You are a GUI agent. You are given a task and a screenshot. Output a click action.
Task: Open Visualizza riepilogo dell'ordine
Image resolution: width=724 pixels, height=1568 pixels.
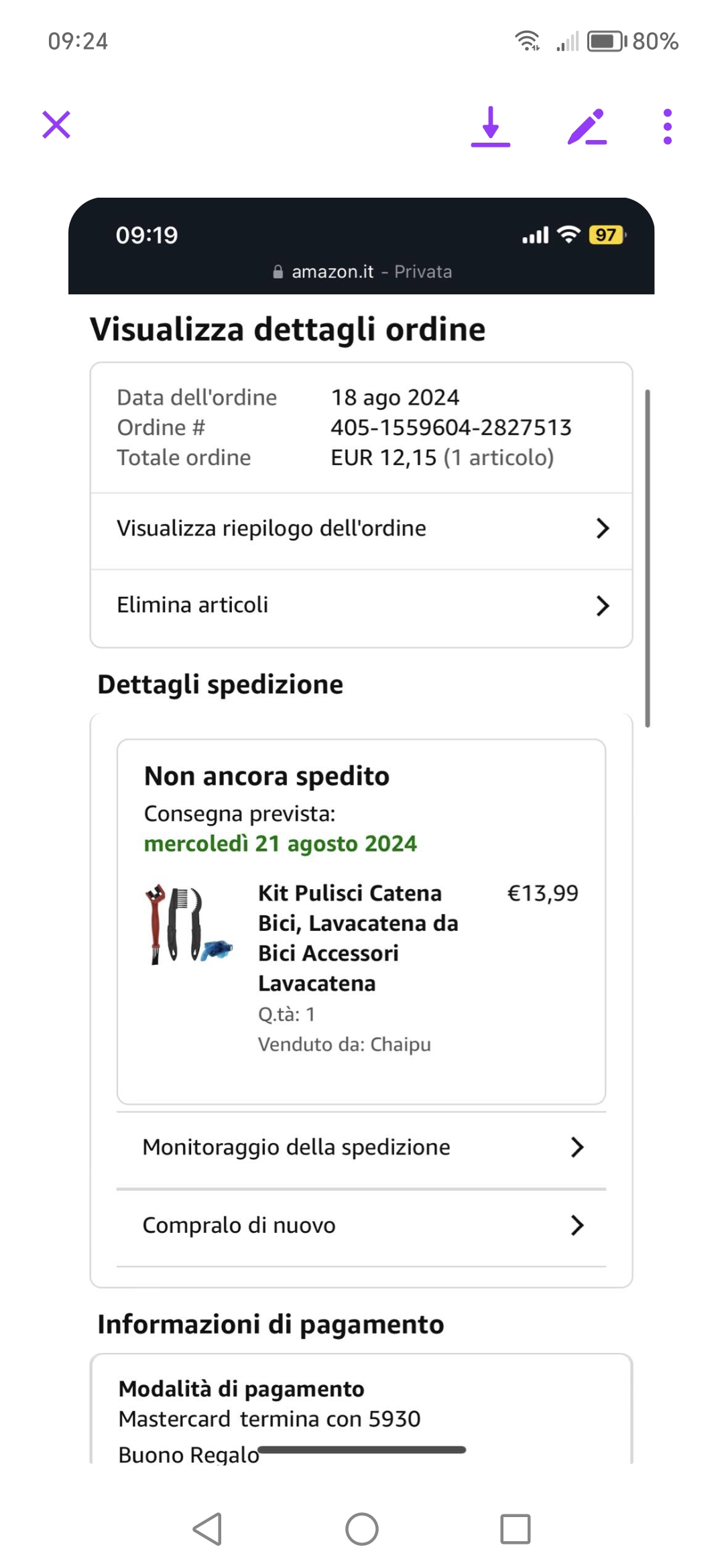click(271, 529)
